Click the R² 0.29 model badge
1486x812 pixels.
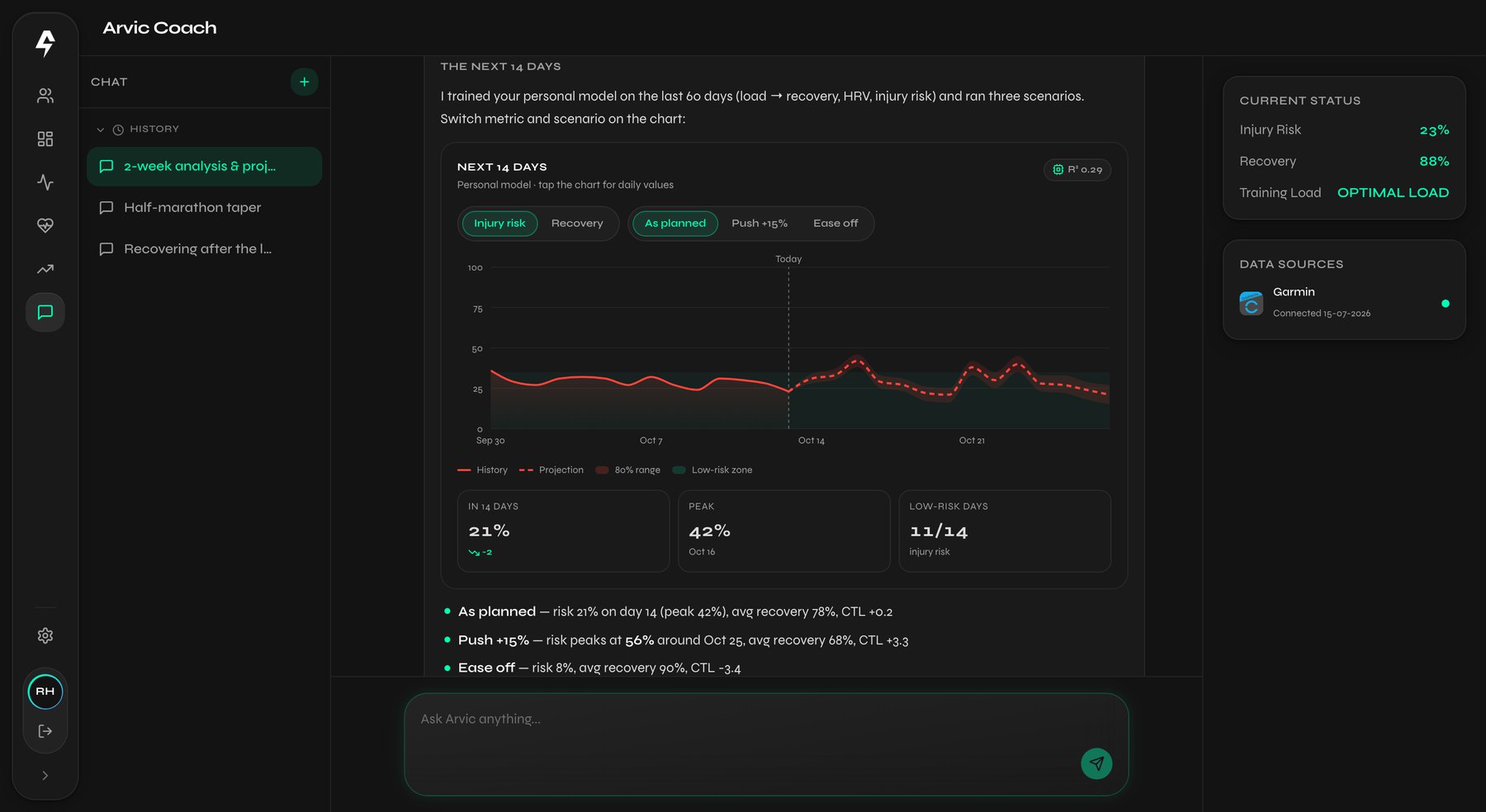pos(1077,169)
